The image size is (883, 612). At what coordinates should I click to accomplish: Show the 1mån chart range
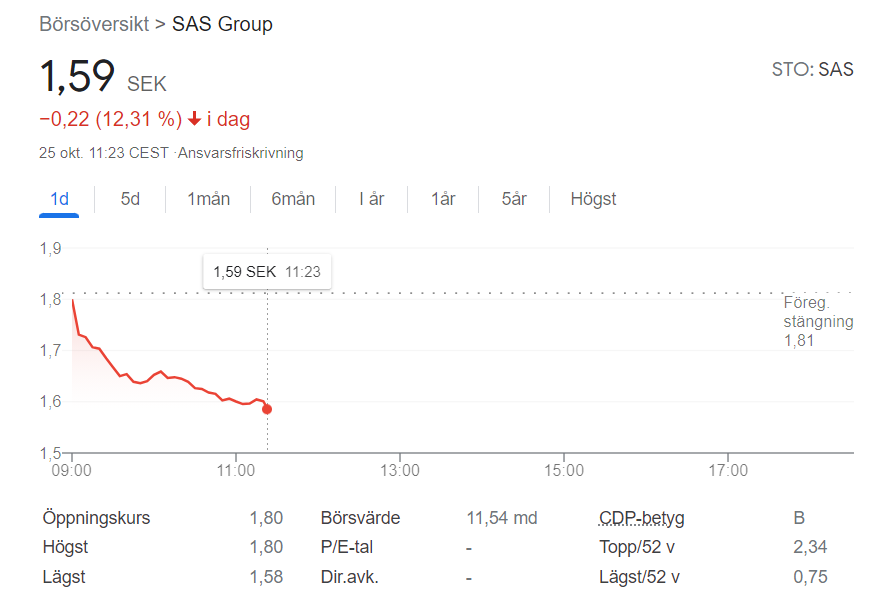[x=208, y=199]
